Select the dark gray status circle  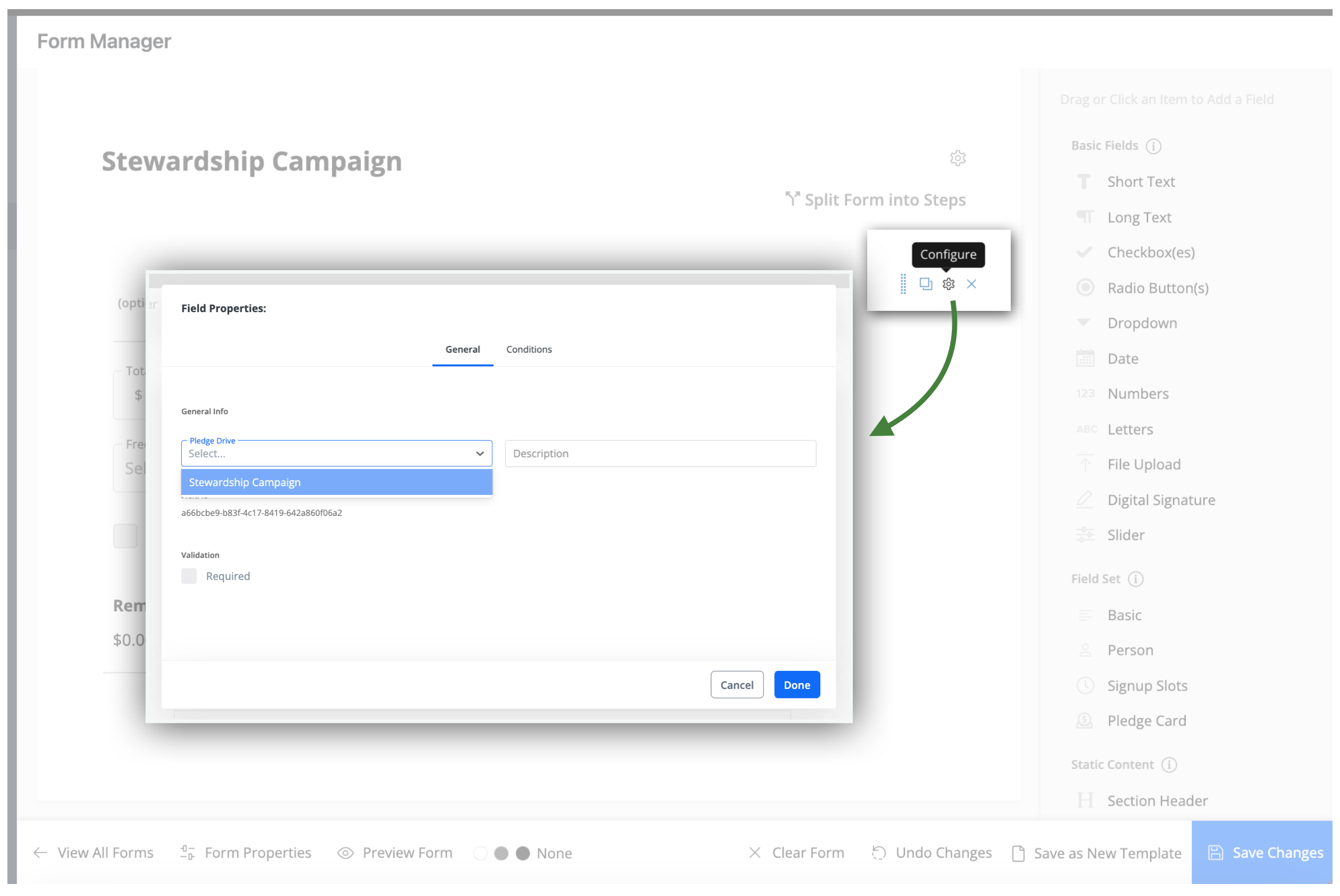pos(523,853)
